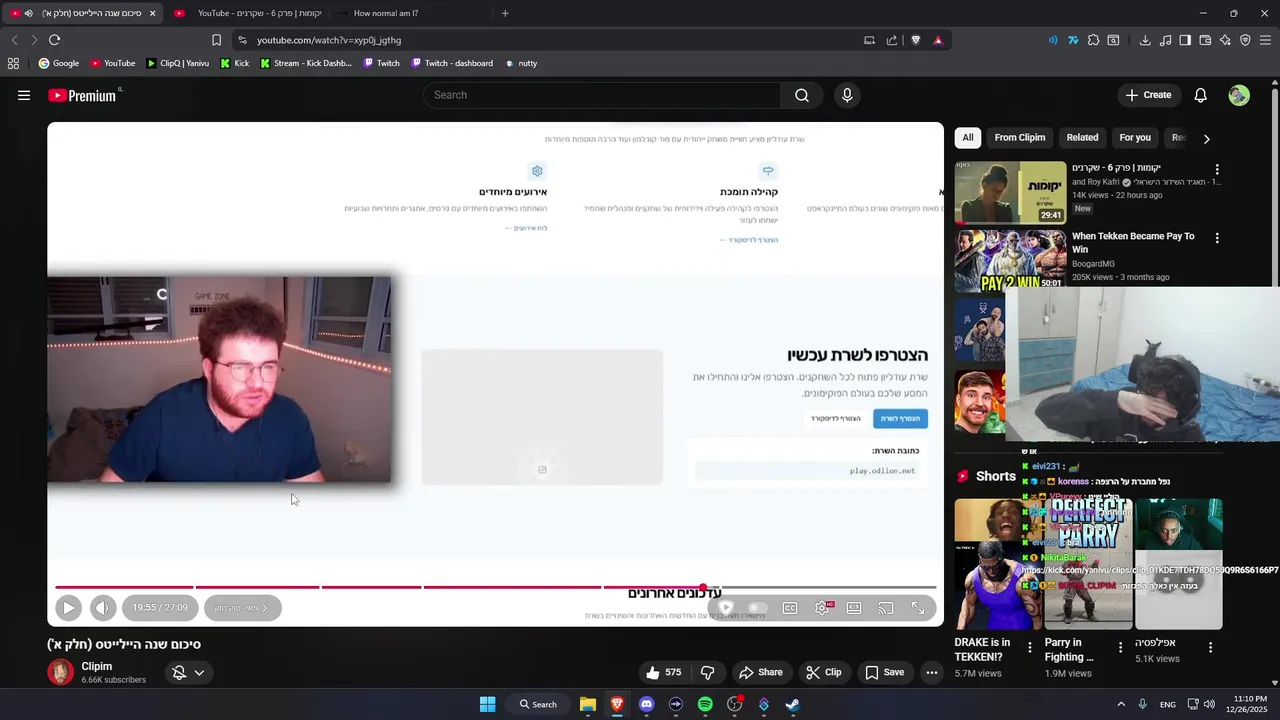
Task: Open YouTube notifications bell
Action: coord(1200,95)
